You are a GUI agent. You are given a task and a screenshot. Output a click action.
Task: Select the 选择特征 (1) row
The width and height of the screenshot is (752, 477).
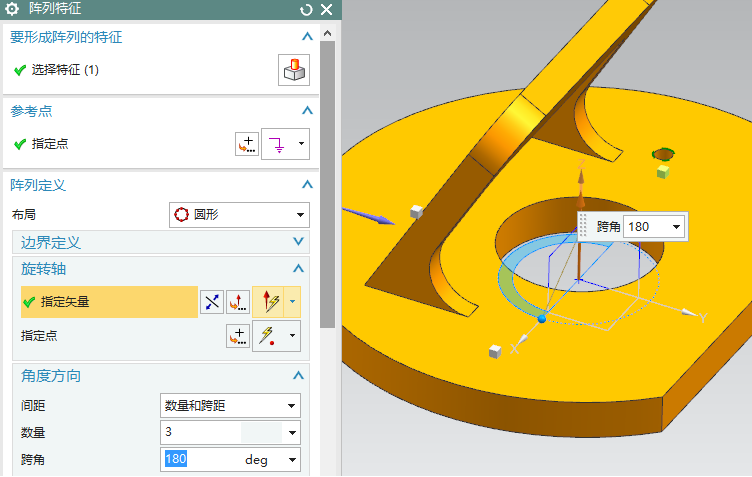(x=65, y=70)
